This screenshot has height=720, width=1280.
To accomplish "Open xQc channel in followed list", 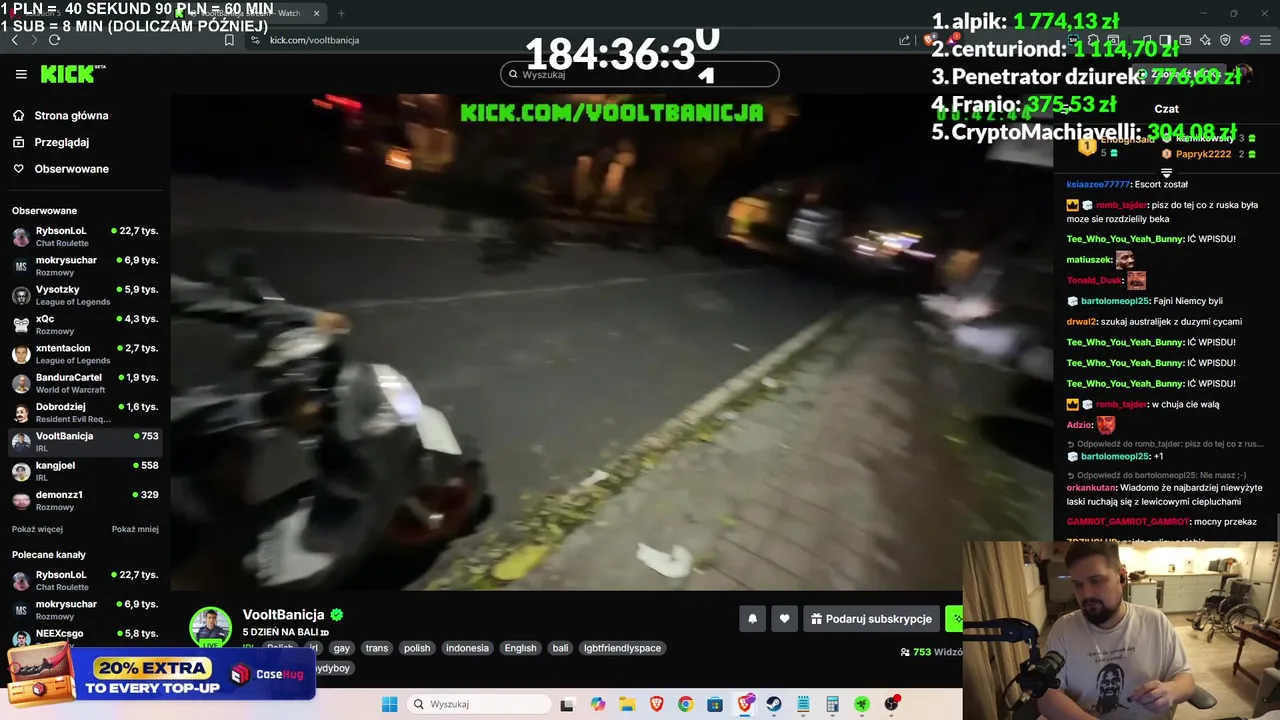I will pos(85,324).
